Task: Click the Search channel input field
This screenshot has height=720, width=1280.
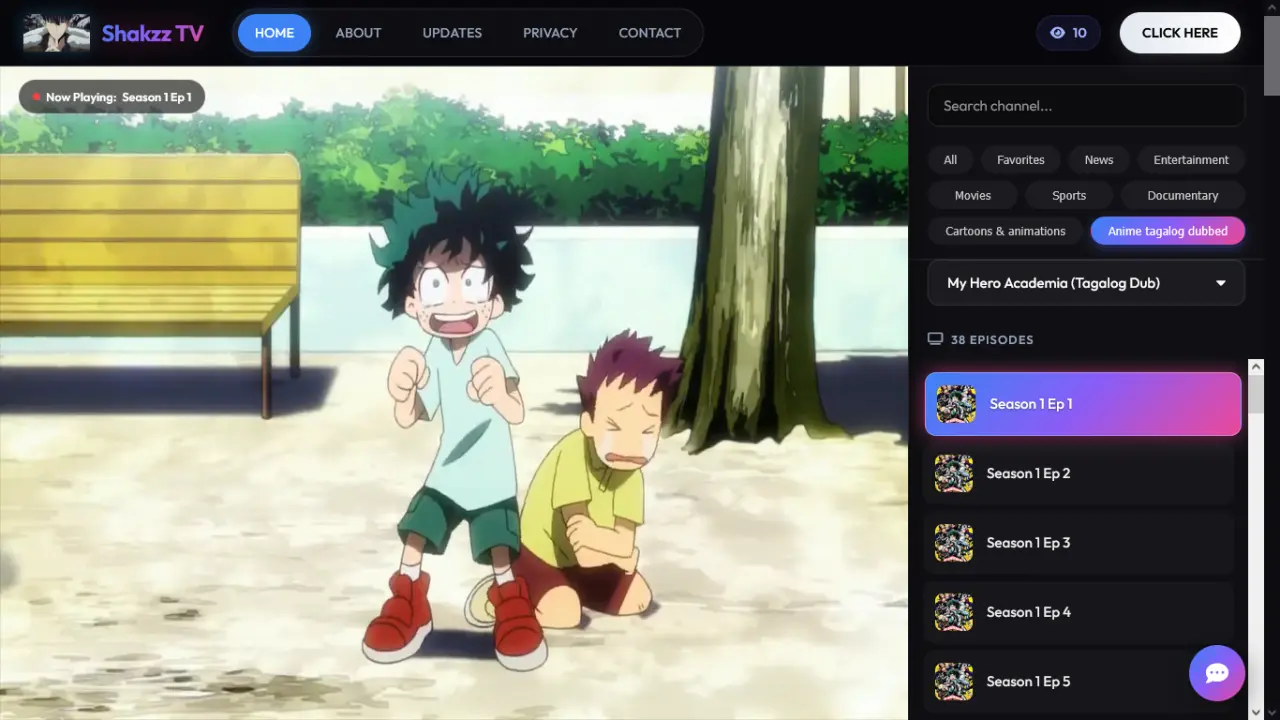Action: click(1086, 106)
